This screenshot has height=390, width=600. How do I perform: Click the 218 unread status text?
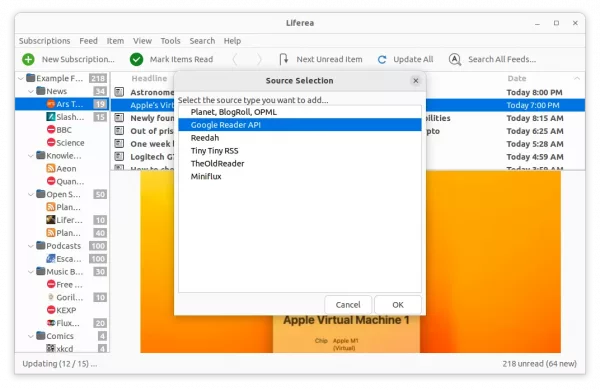[x=539, y=364]
